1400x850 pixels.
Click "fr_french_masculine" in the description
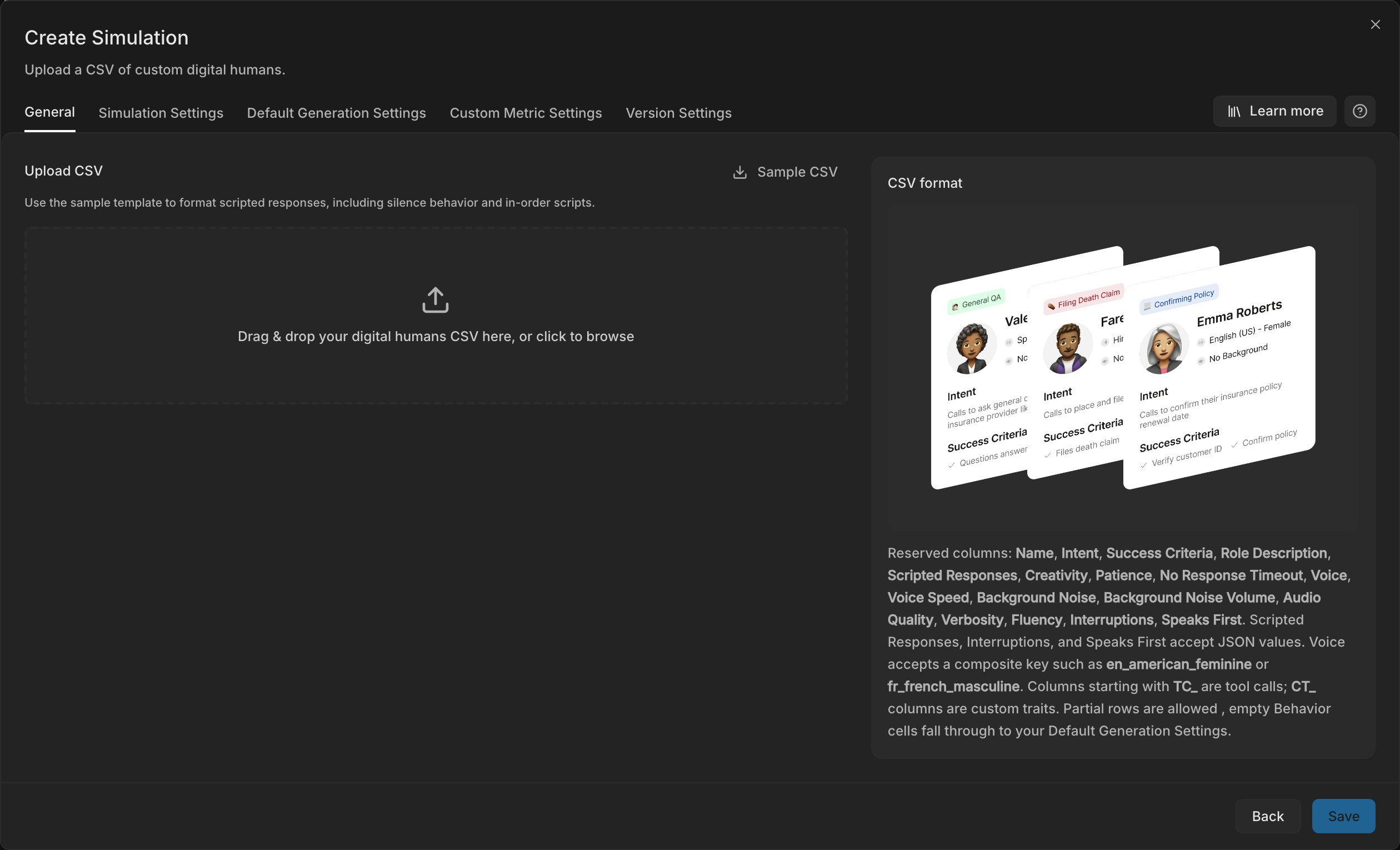[x=953, y=686]
